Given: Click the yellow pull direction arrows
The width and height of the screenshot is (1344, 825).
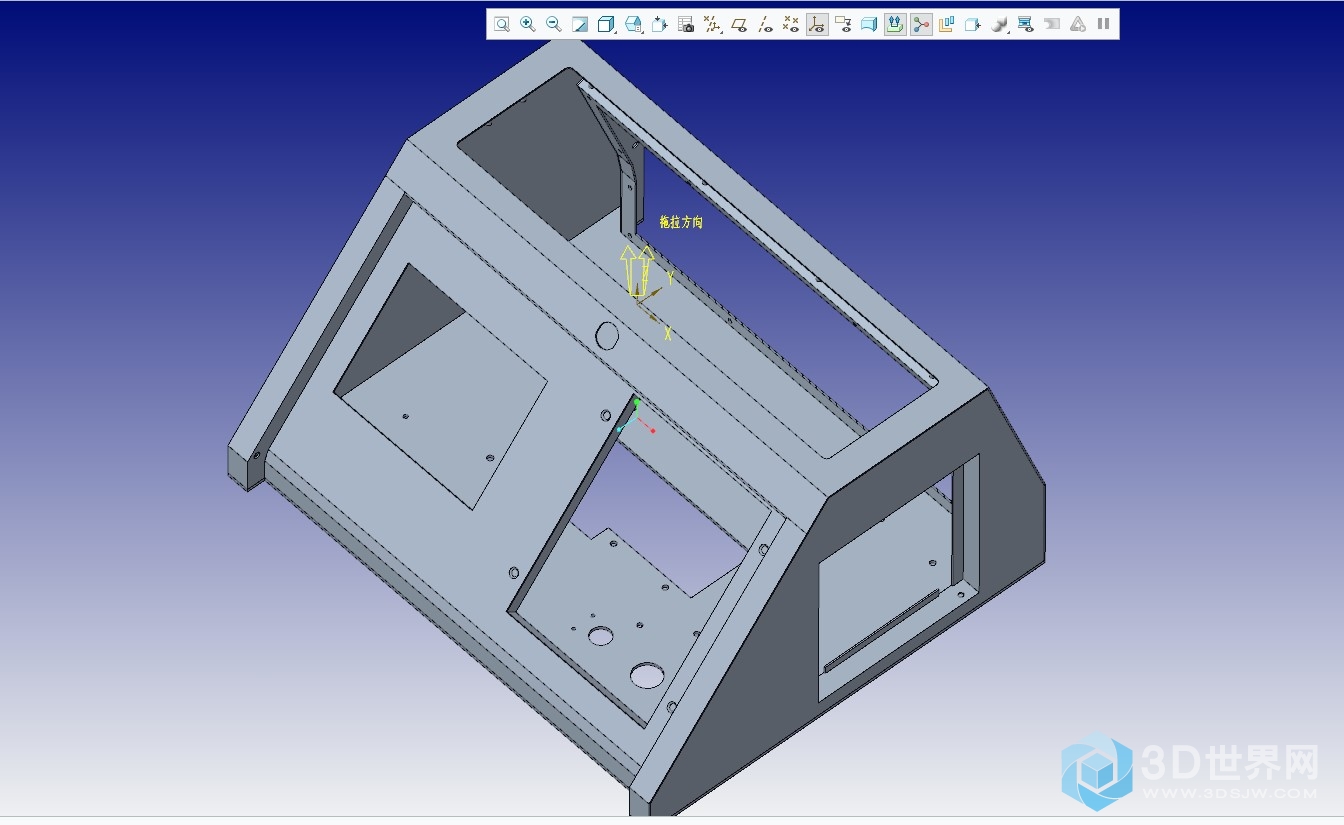Looking at the screenshot, I should (636, 270).
